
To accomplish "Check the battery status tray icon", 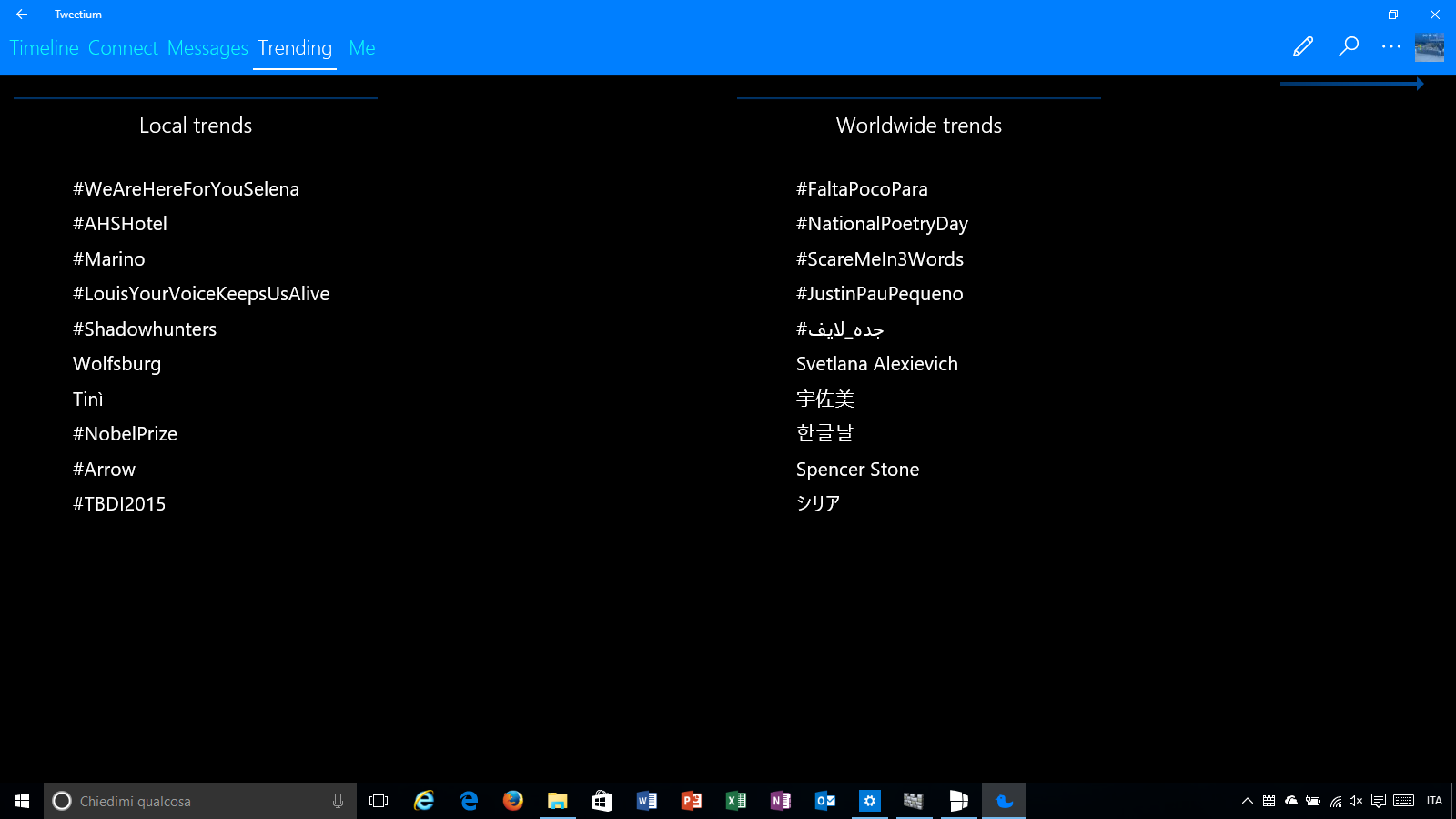I will [1312, 801].
